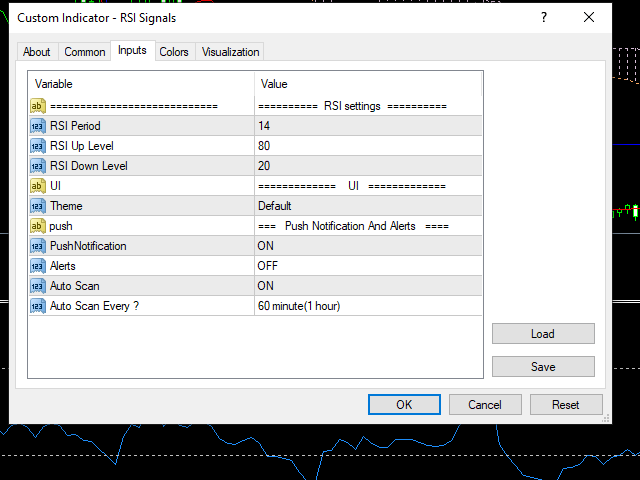Click the RSI settings header value
The image size is (640, 480).
click(353, 106)
